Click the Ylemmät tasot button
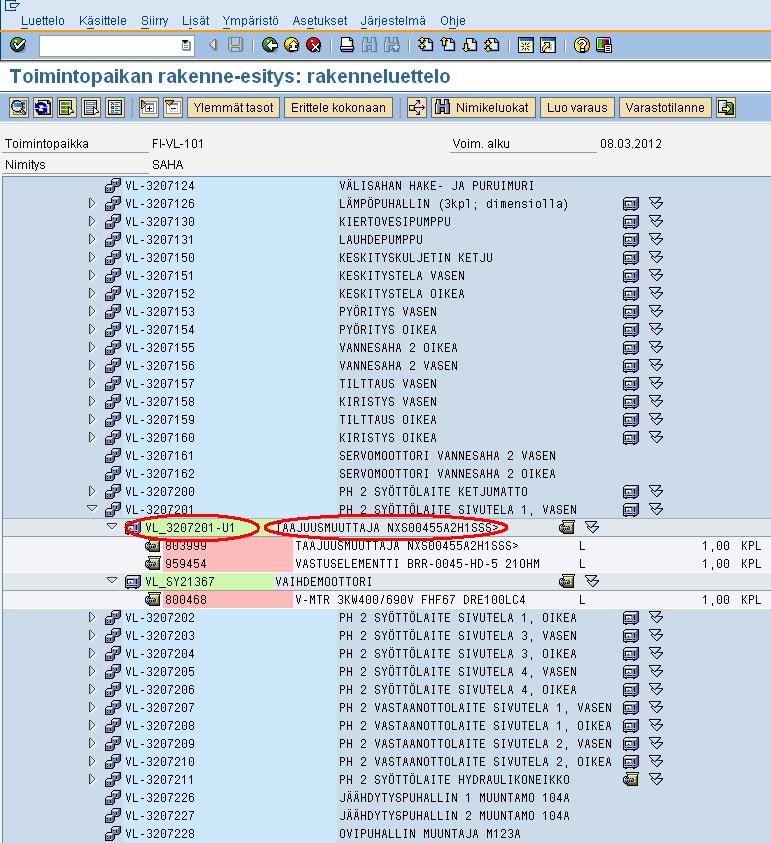Screen dimensions: 771x843 coord(233,108)
